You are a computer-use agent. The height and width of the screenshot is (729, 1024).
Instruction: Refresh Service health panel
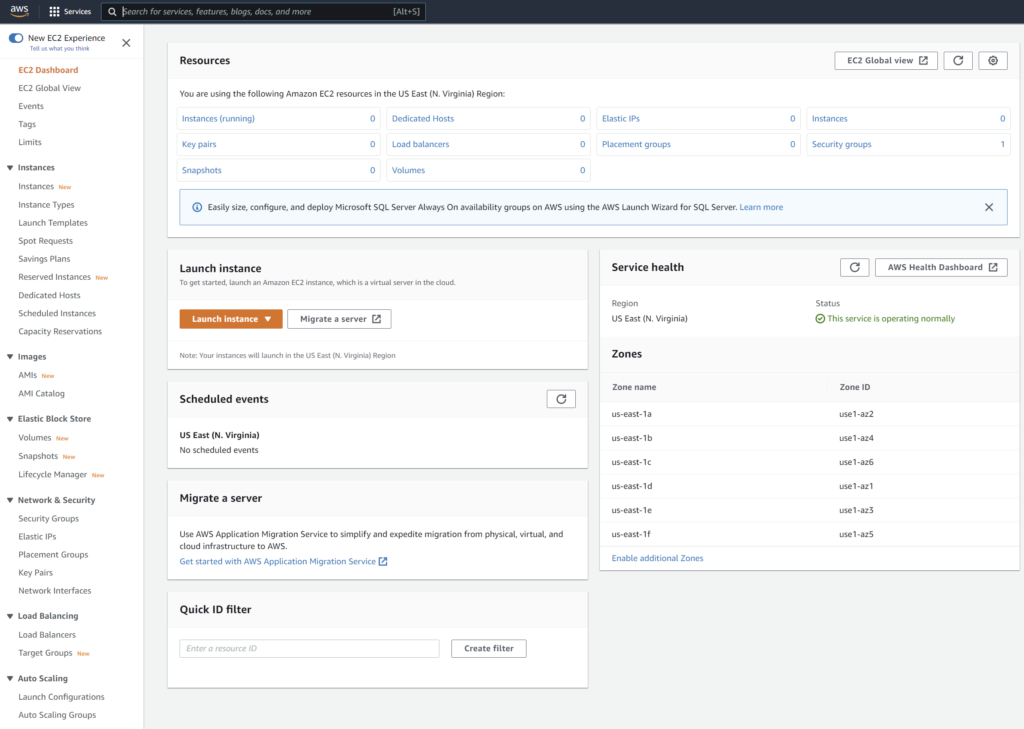[x=854, y=267]
